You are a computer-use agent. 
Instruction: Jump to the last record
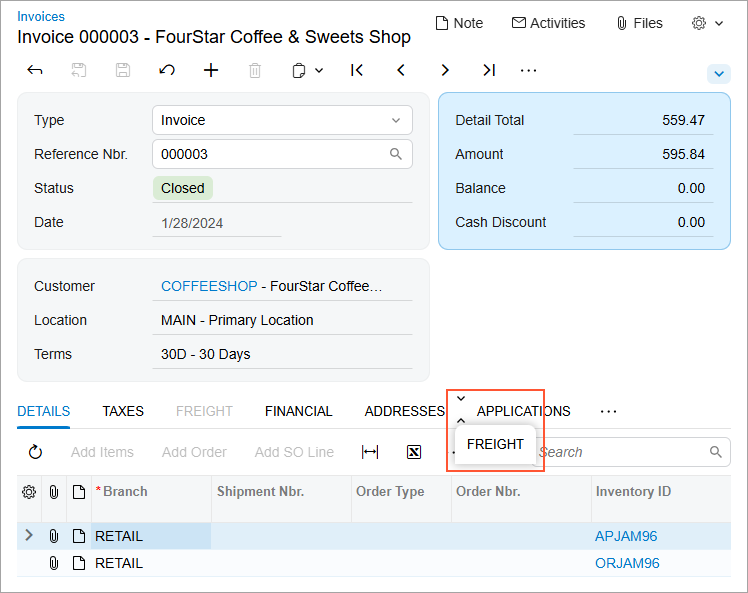[488, 70]
